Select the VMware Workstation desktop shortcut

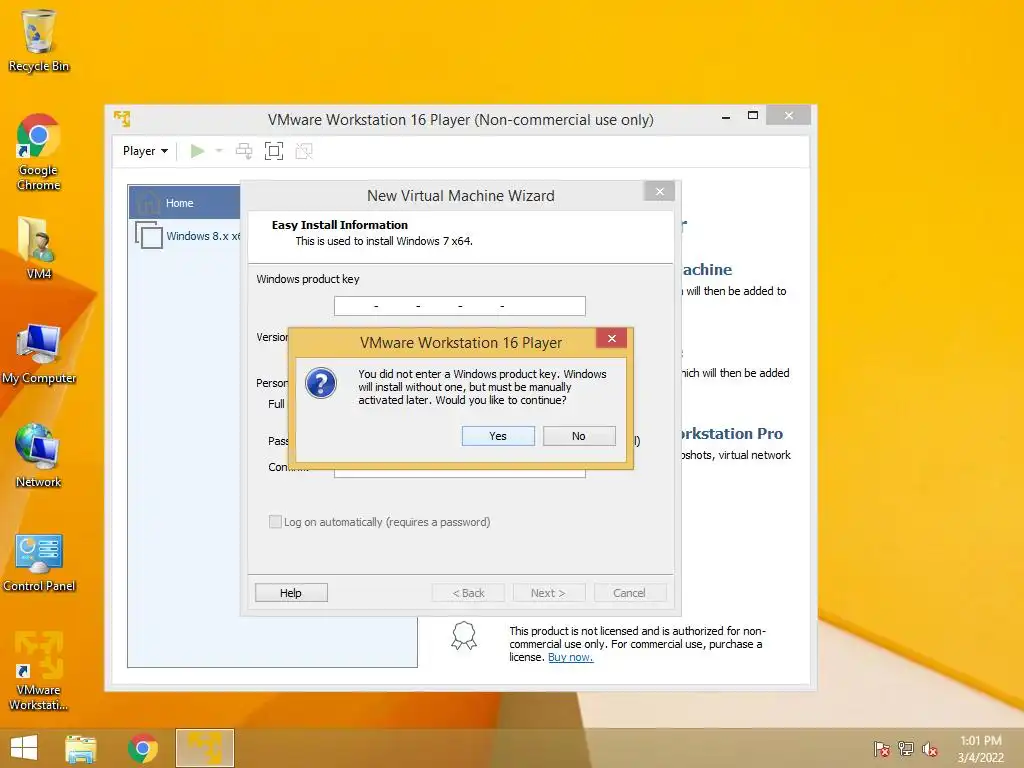tap(39, 671)
